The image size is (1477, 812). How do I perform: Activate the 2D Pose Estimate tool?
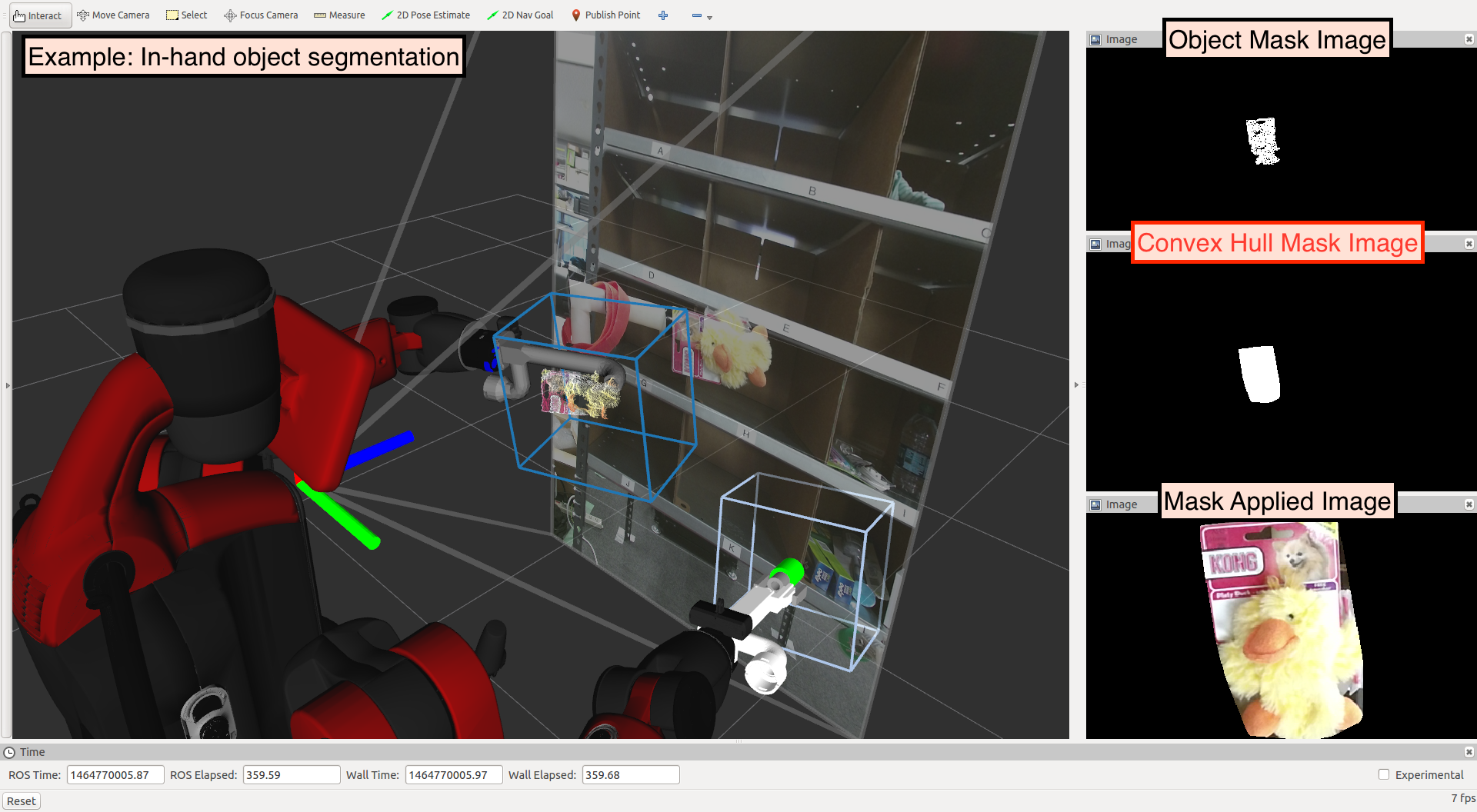[425, 15]
